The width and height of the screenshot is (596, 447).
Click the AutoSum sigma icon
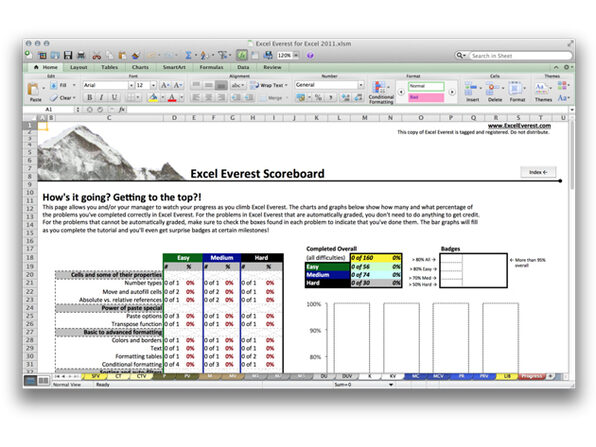point(188,55)
